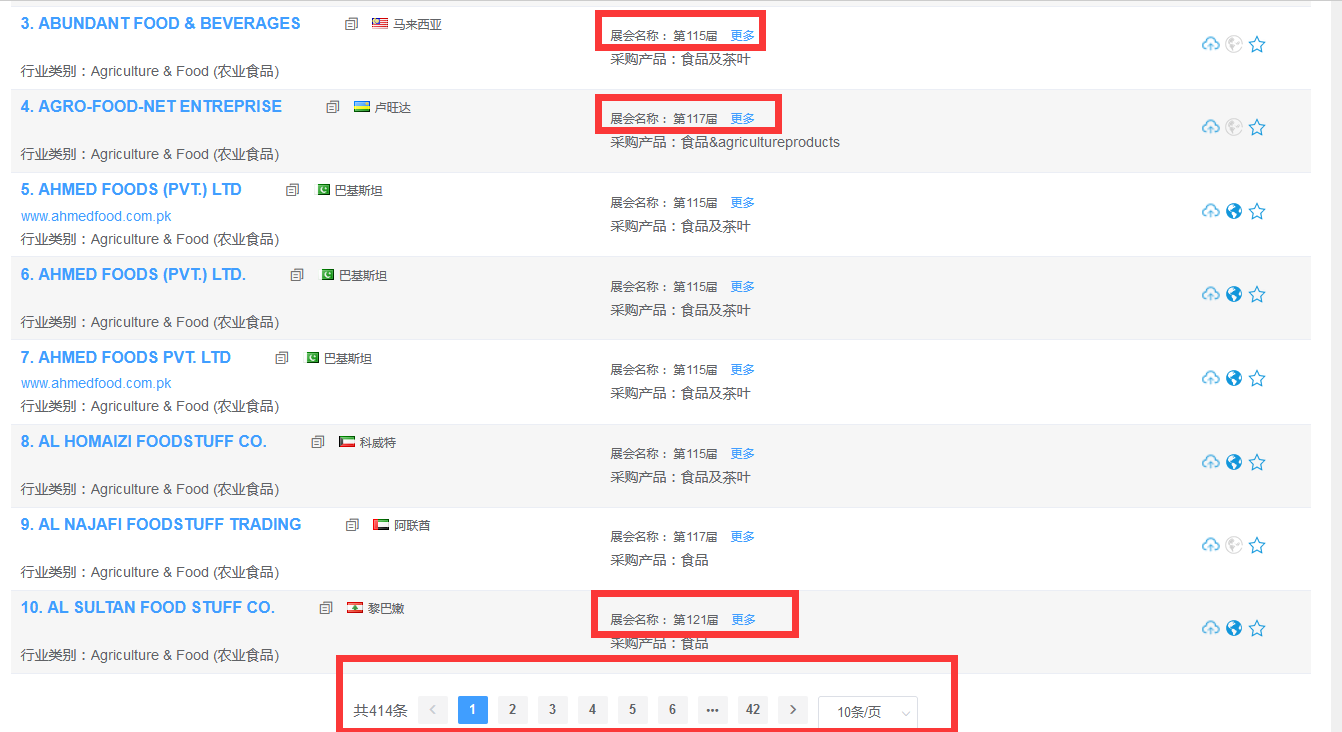Click cloud upload icon for AHMED FOODS (PVT.) LTD row 5
The image size is (1342, 732).
(1210, 211)
